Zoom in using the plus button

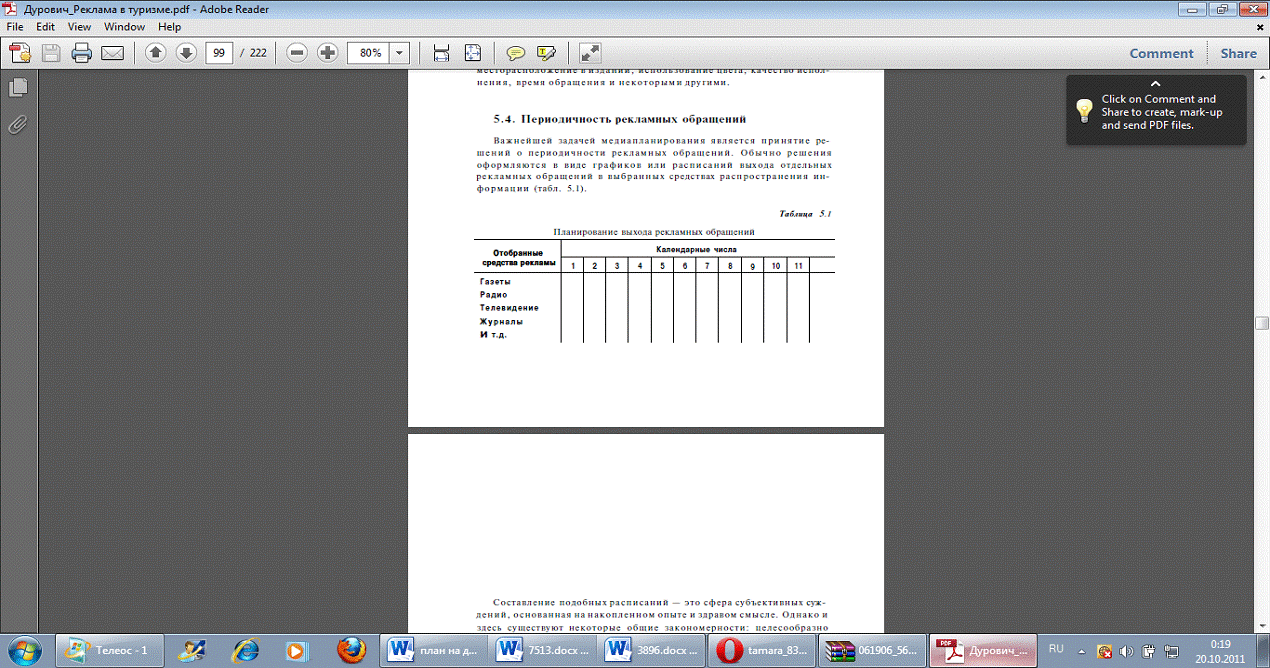click(327, 53)
